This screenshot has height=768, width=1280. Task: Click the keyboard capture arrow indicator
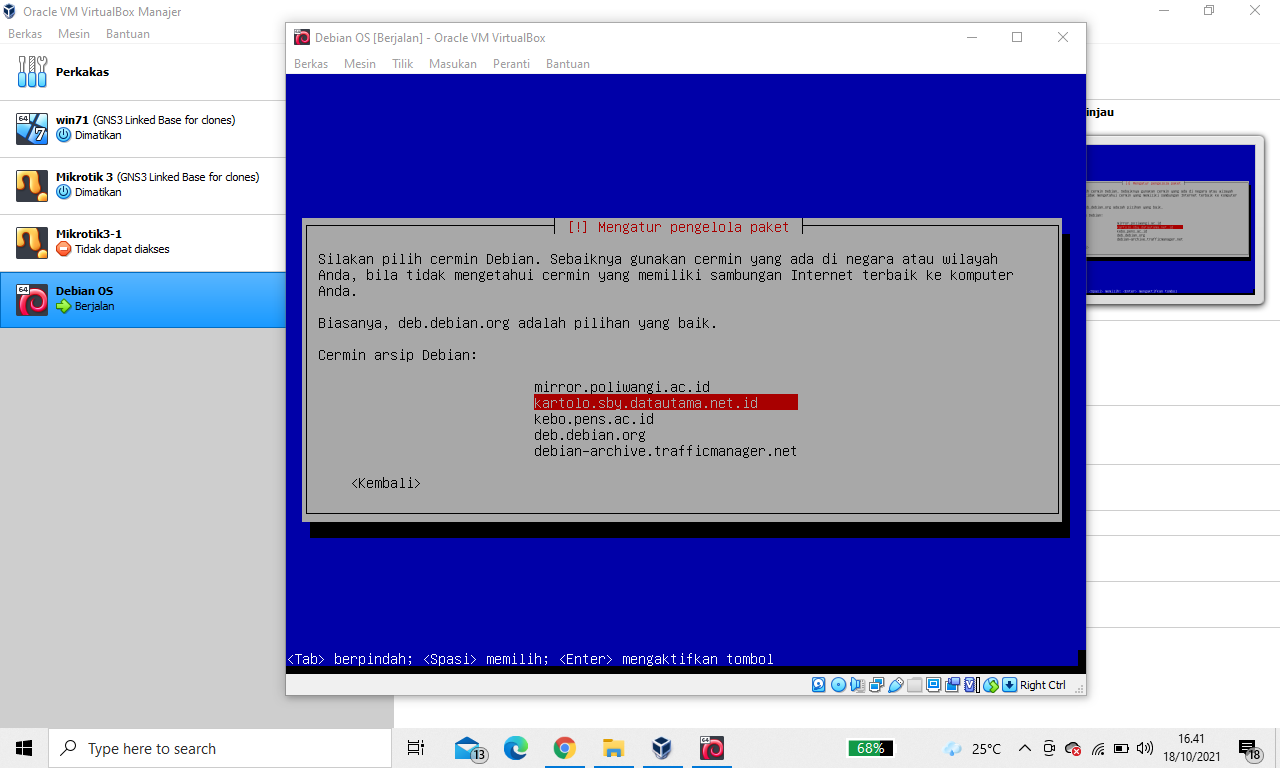(x=1009, y=685)
